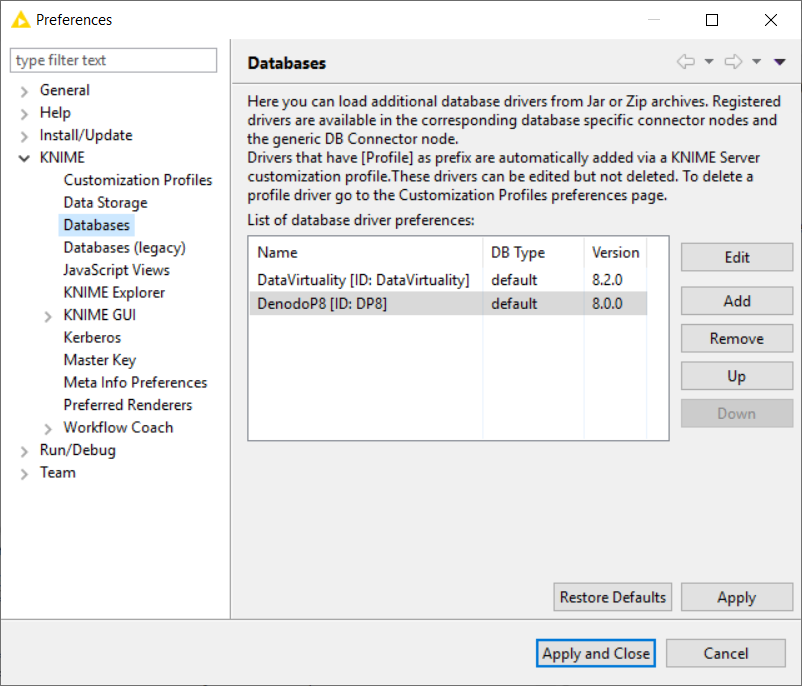Select the KNIME category label
Viewport: 802px width, 686px height.
pyautogui.click(x=62, y=158)
